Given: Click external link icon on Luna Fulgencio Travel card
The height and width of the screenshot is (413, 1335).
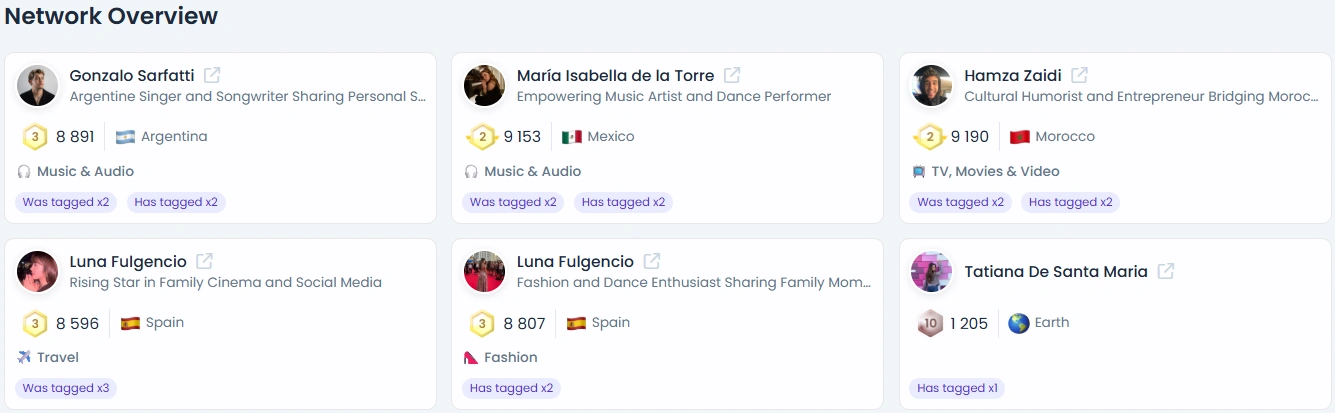Looking at the screenshot, I should pyautogui.click(x=204, y=261).
